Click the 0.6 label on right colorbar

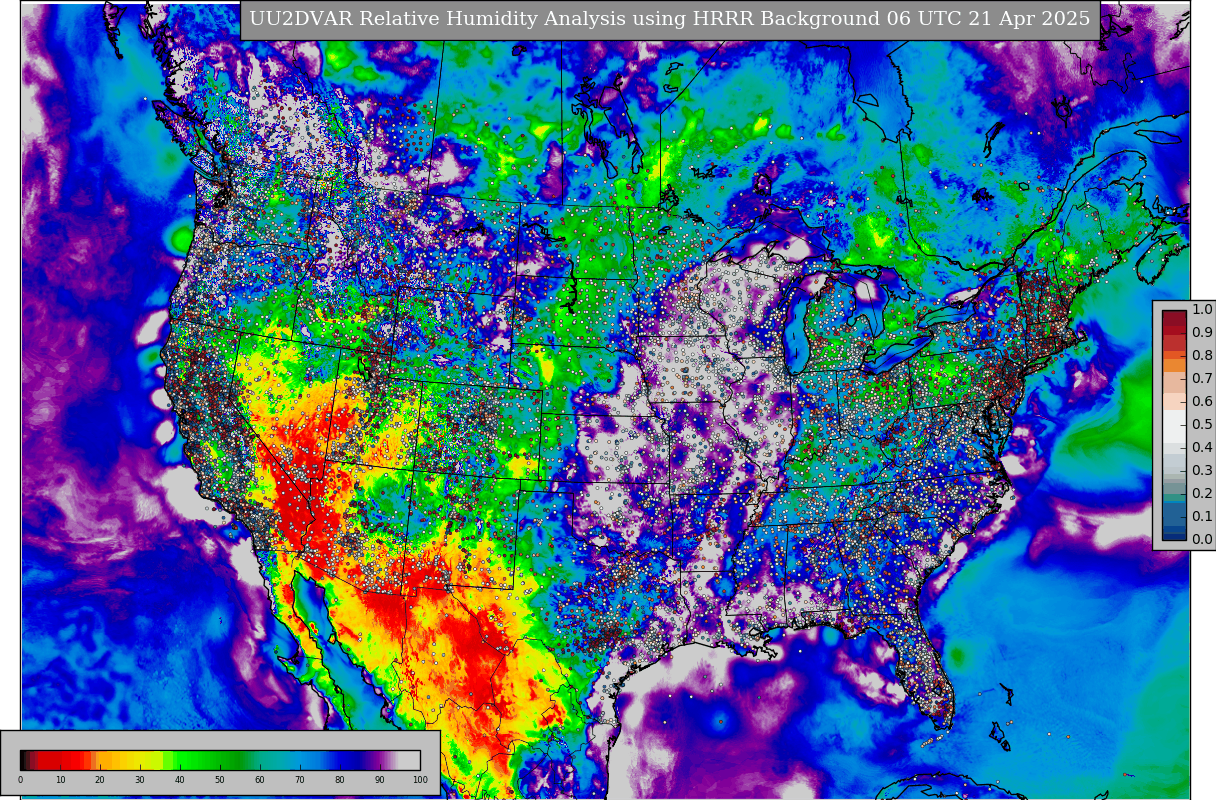(x=1202, y=401)
